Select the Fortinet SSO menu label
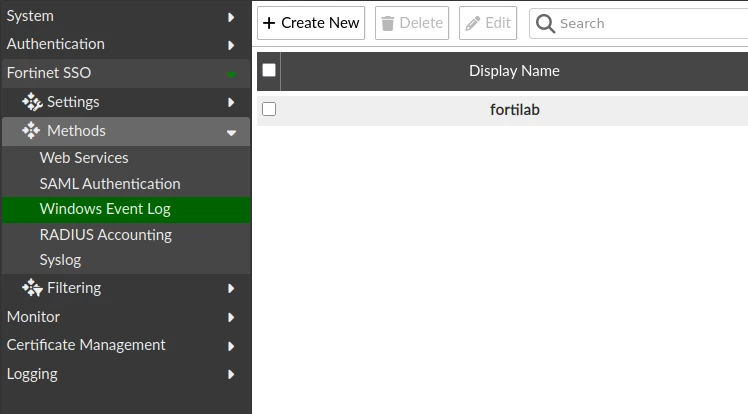Image resolution: width=748 pixels, height=414 pixels. coord(49,73)
